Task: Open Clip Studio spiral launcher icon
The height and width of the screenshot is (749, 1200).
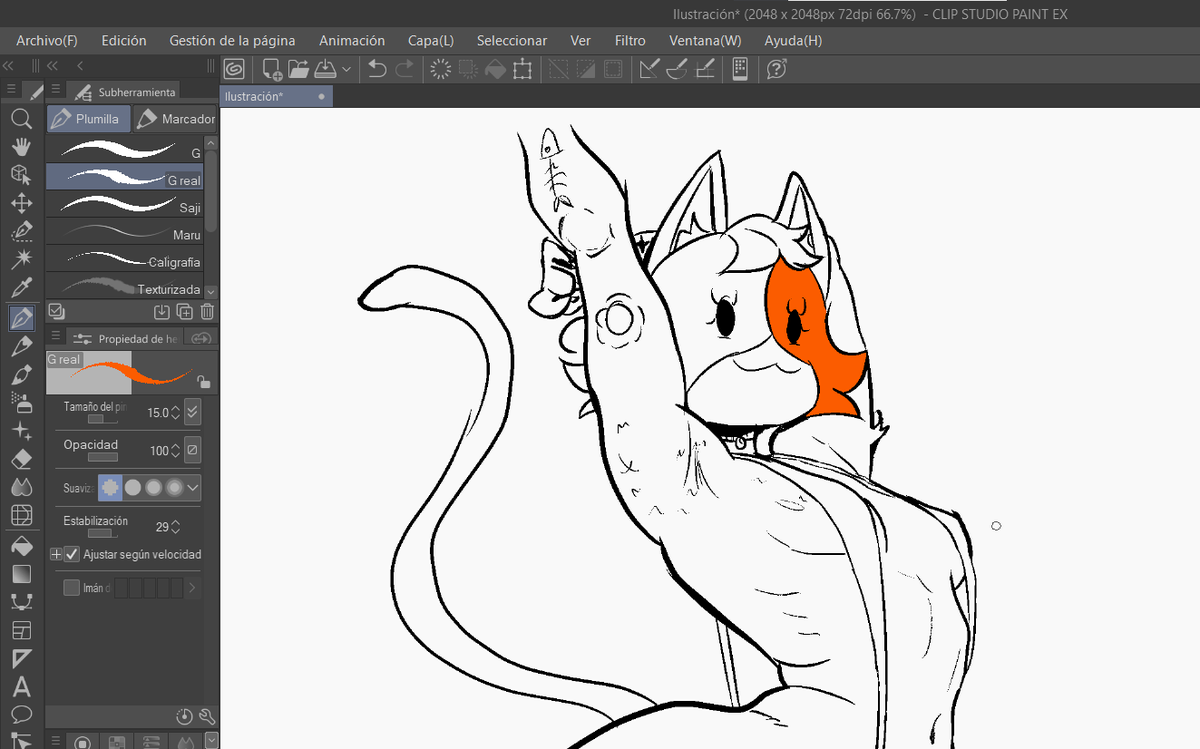Action: coord(234,69)
